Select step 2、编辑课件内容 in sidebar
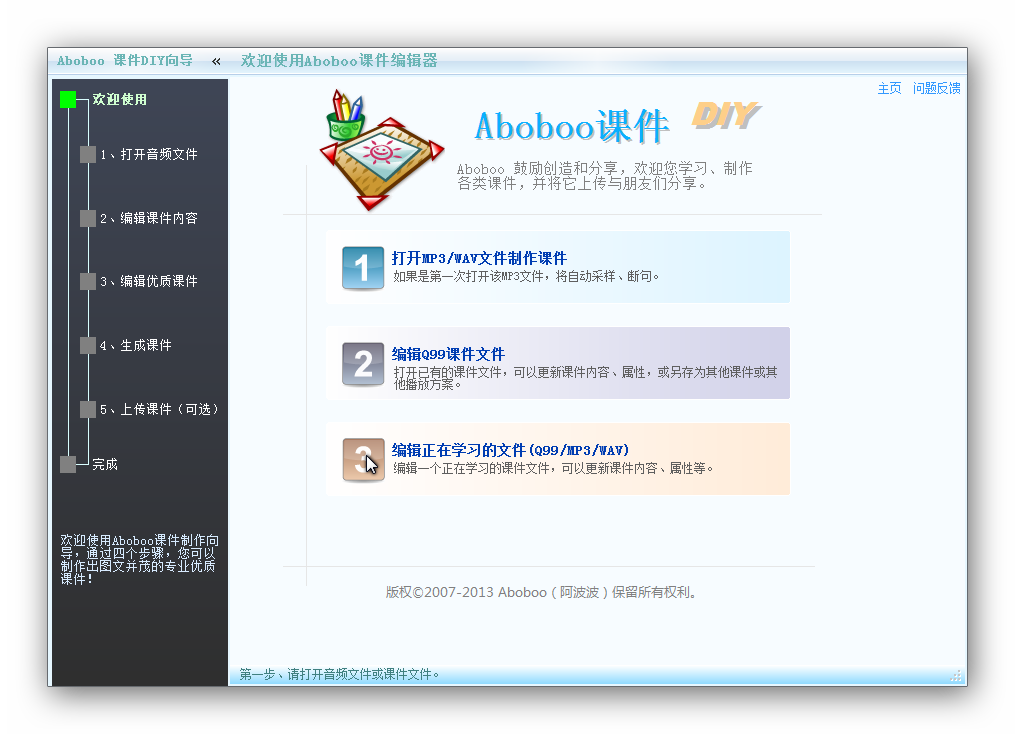Image resolution: width=1015 pixels, height=734 pixels. coord(148,218)
